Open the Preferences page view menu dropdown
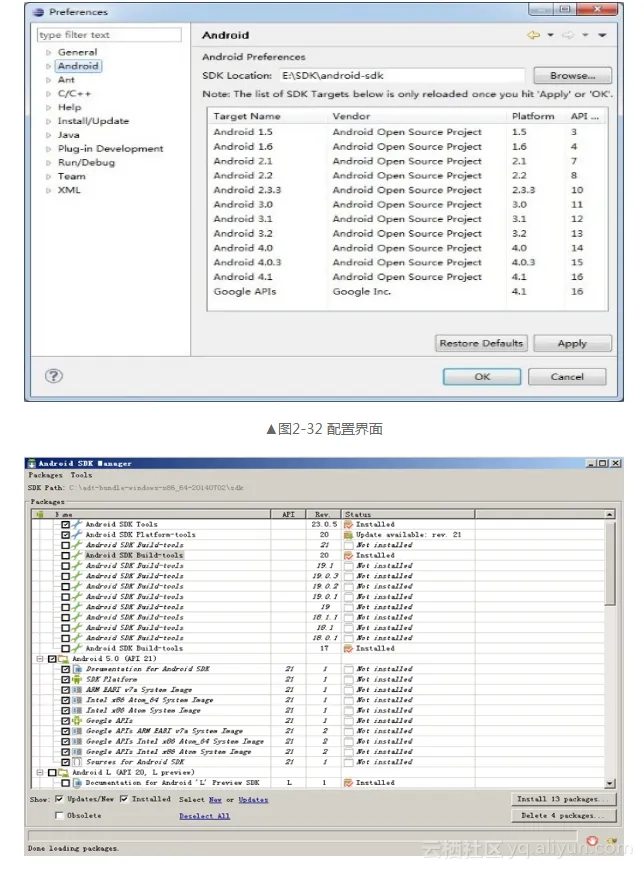644x870 pixels. 602,35
